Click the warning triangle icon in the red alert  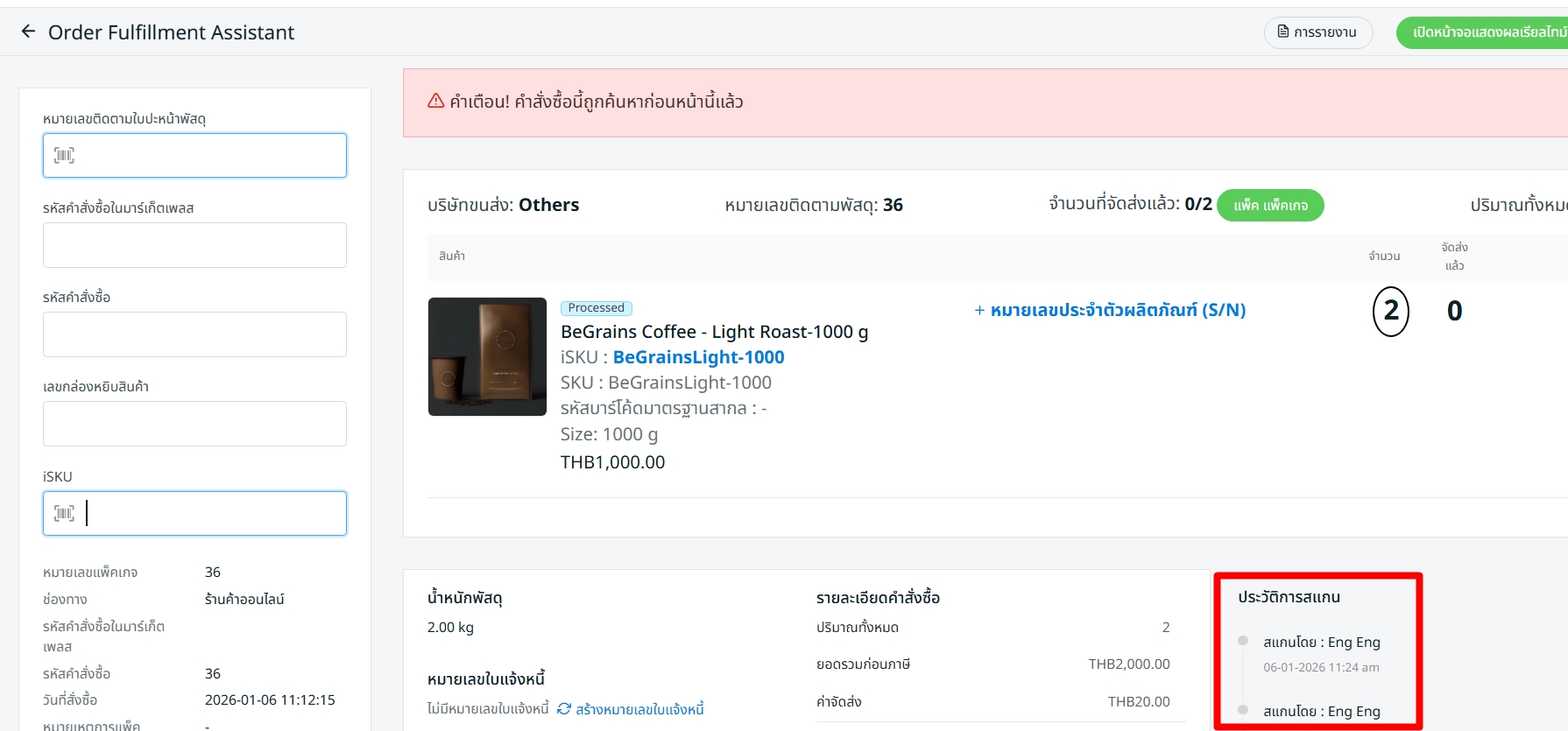435,101
